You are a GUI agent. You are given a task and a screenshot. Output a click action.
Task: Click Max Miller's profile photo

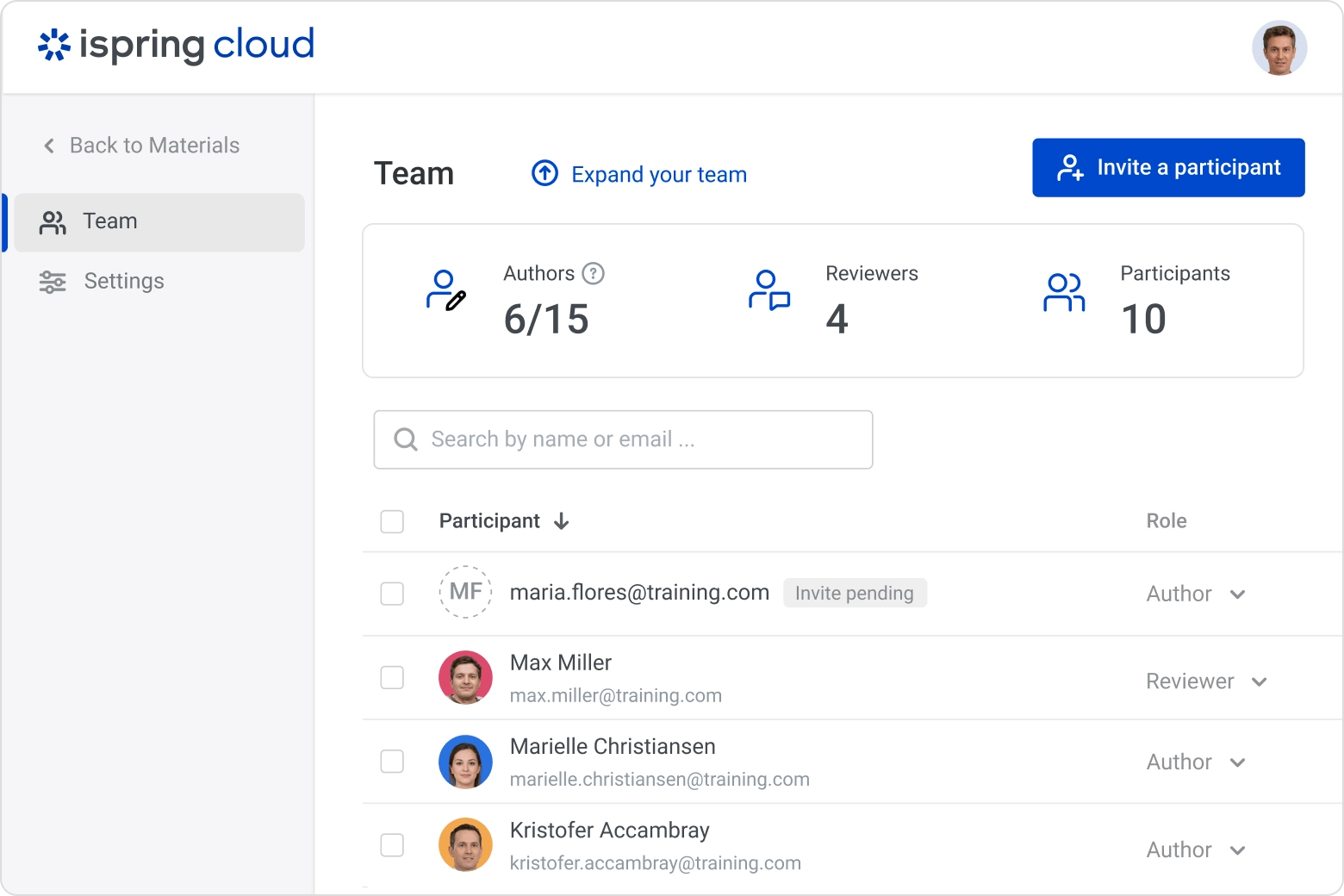point(465,677)
